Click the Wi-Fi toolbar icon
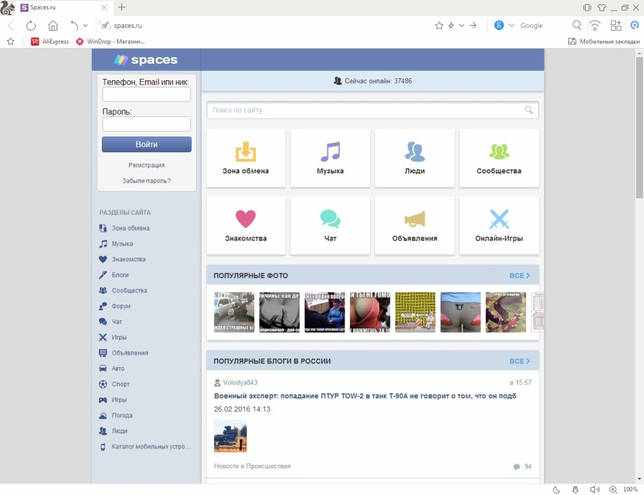 595,25
